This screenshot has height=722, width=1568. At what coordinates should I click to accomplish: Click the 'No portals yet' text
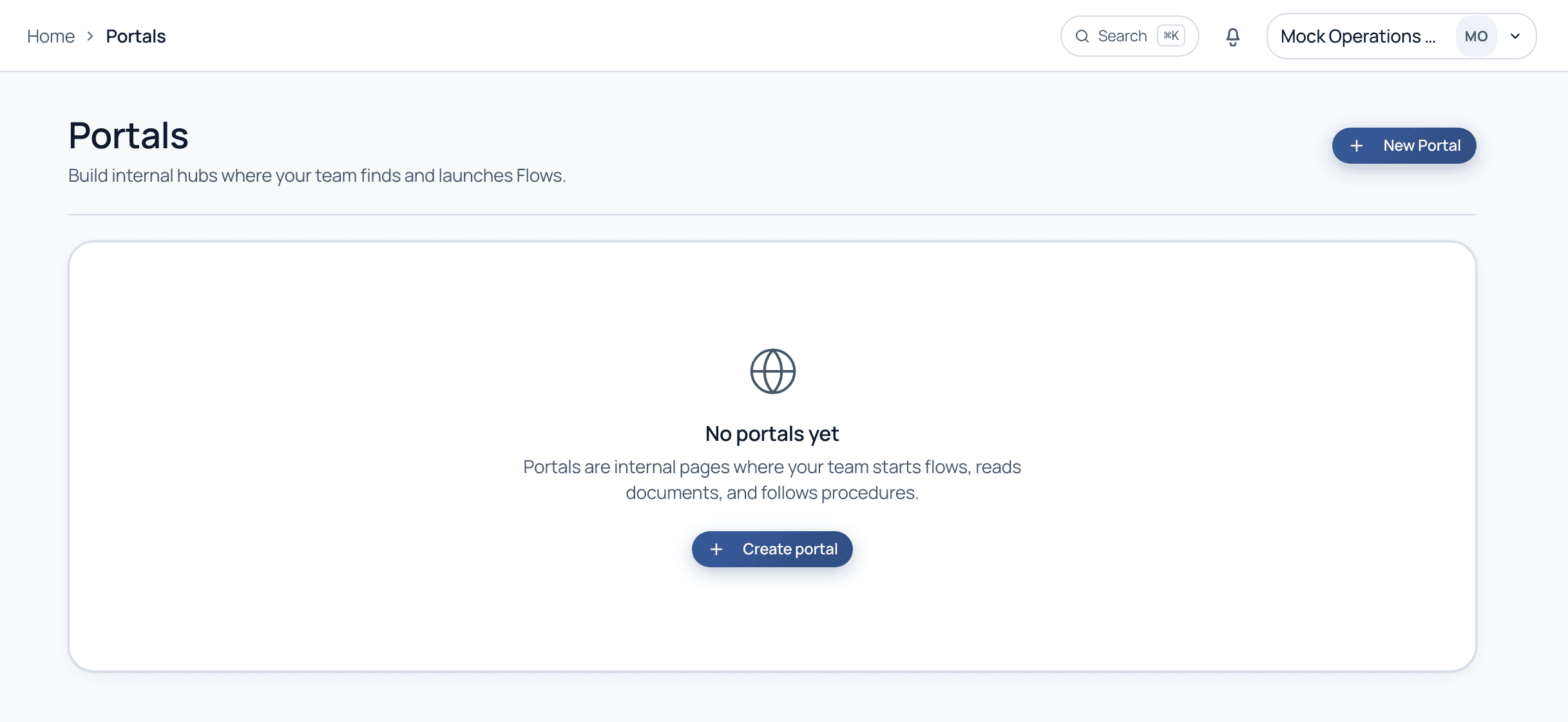(772, 434)
